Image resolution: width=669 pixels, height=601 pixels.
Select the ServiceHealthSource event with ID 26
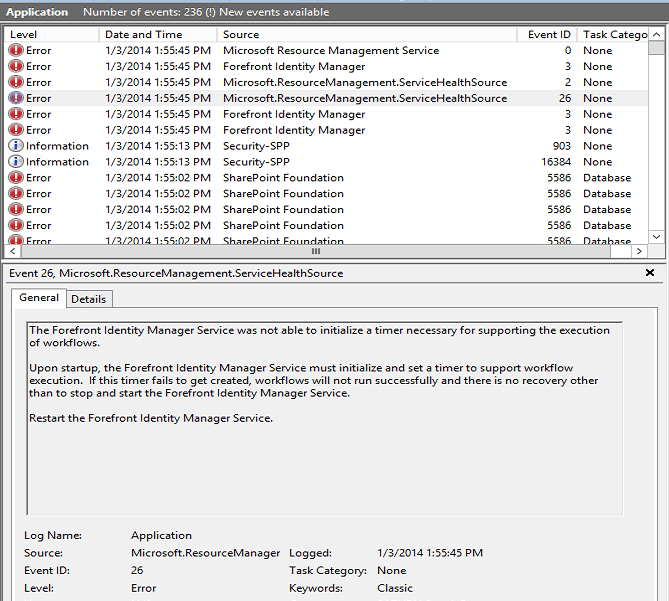[x=326, y=98]
